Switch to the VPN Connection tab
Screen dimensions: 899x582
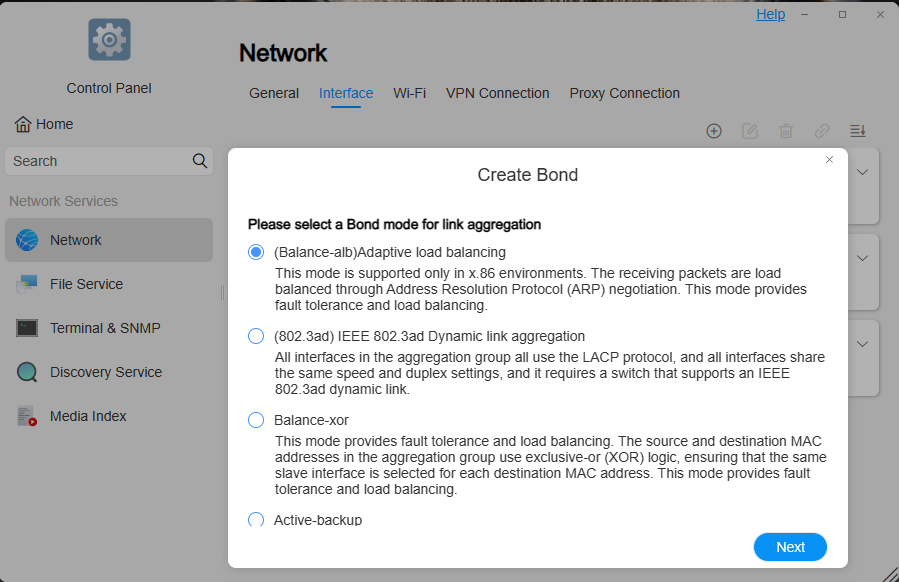click(x=498, y=93)
